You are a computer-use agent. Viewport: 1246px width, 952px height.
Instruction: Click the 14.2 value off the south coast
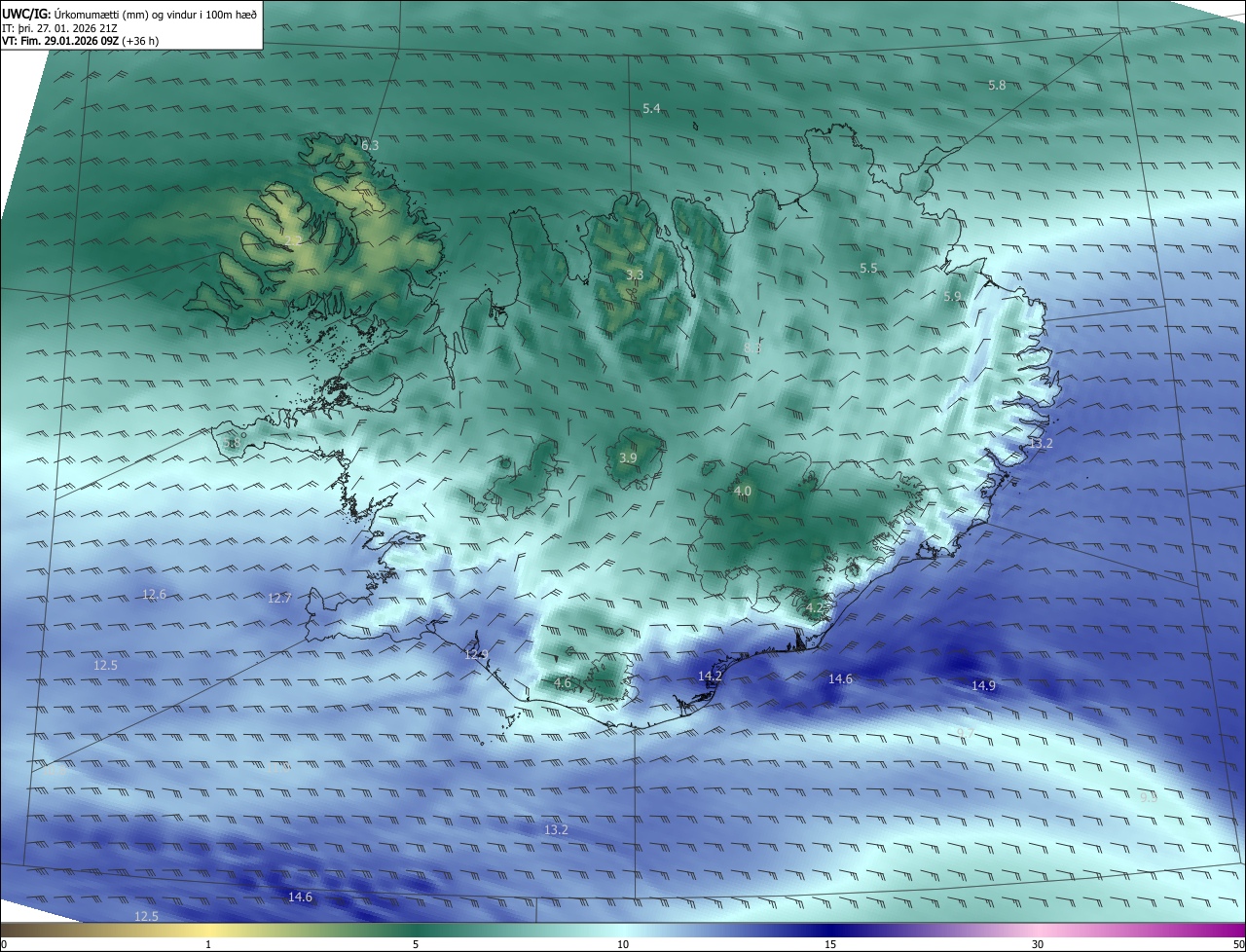pyautogui.click(x=710, y=676)
